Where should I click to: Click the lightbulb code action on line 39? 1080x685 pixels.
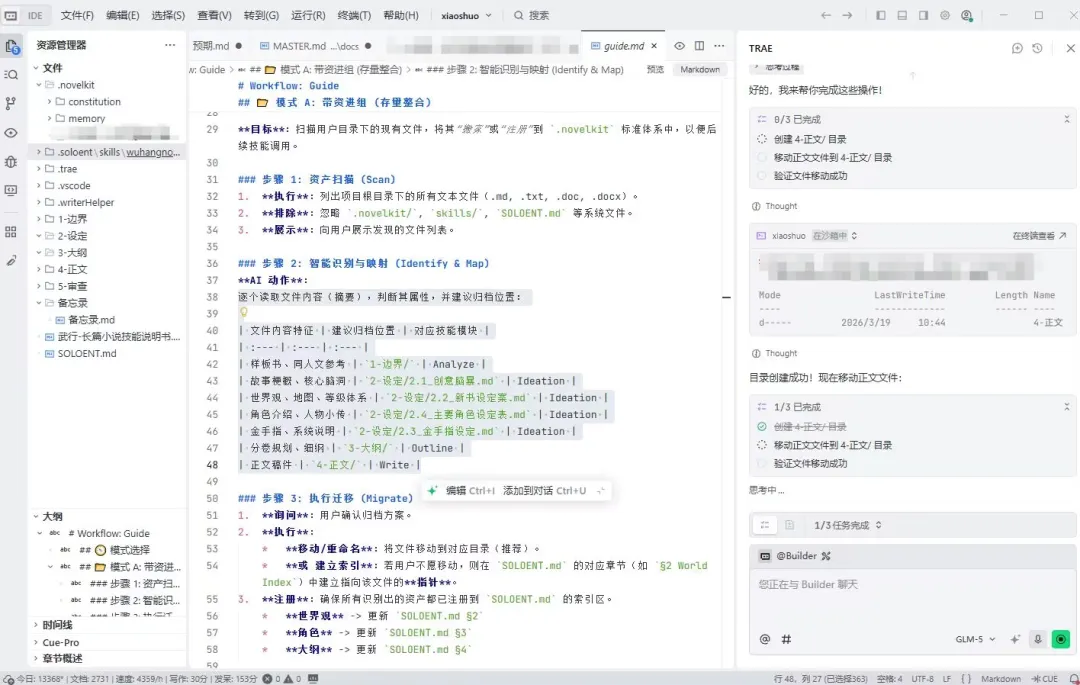[243, 313]
